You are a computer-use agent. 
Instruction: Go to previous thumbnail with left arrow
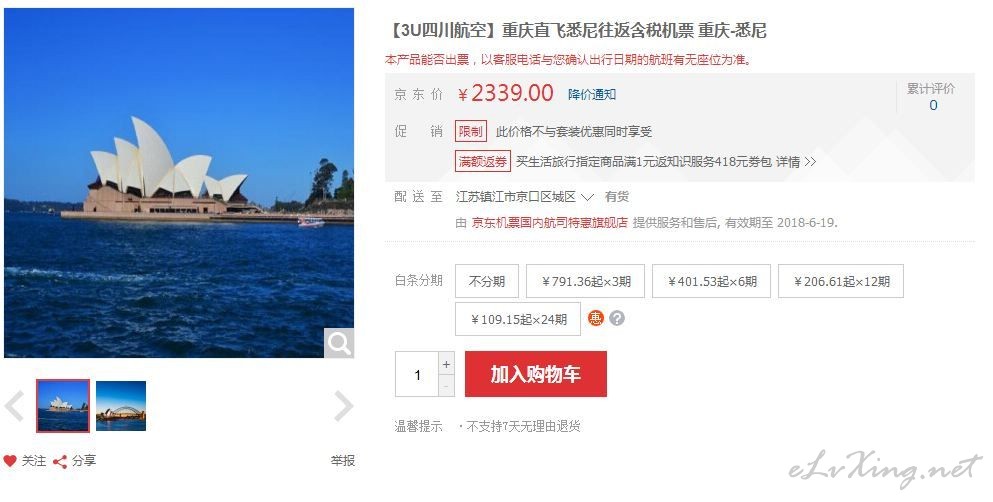click(x=14, y=406)
